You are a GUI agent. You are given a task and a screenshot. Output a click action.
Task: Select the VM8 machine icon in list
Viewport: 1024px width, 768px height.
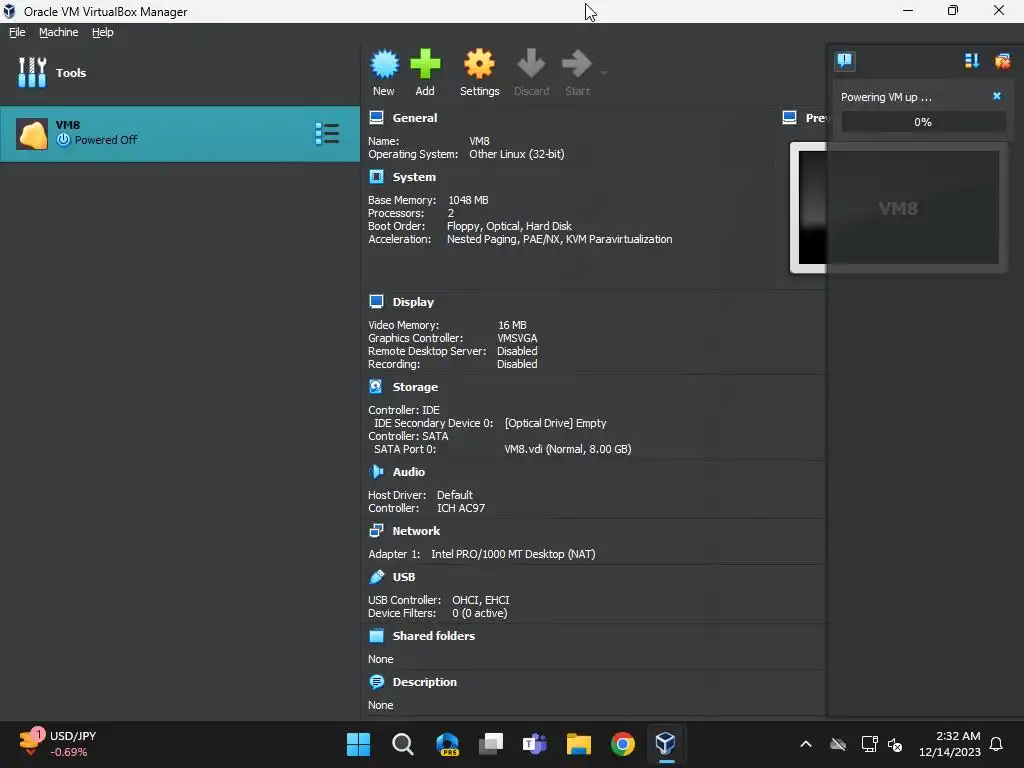coord(31,134)
